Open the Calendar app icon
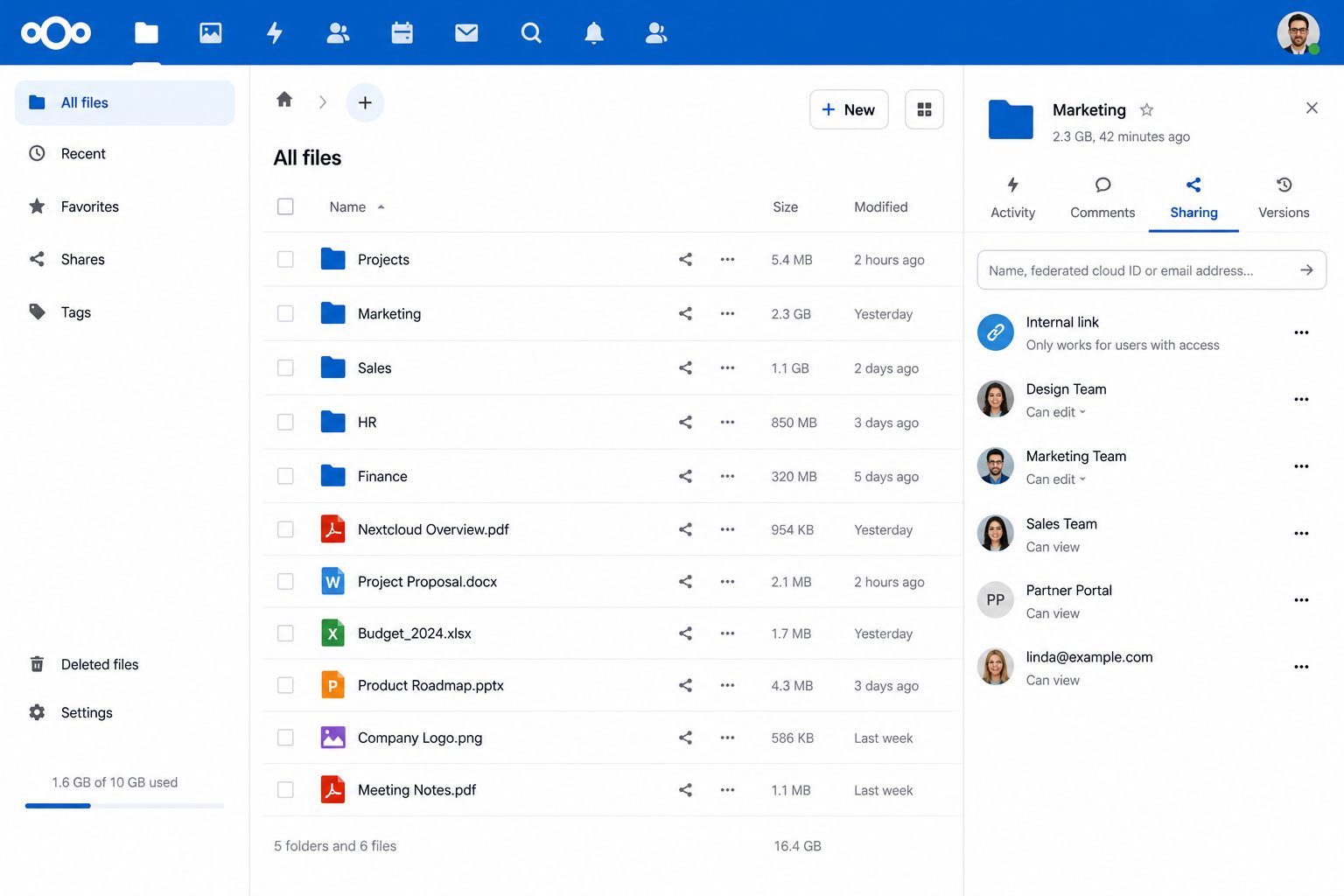The width and height of the screenshot is (1344, 896). 402,33
